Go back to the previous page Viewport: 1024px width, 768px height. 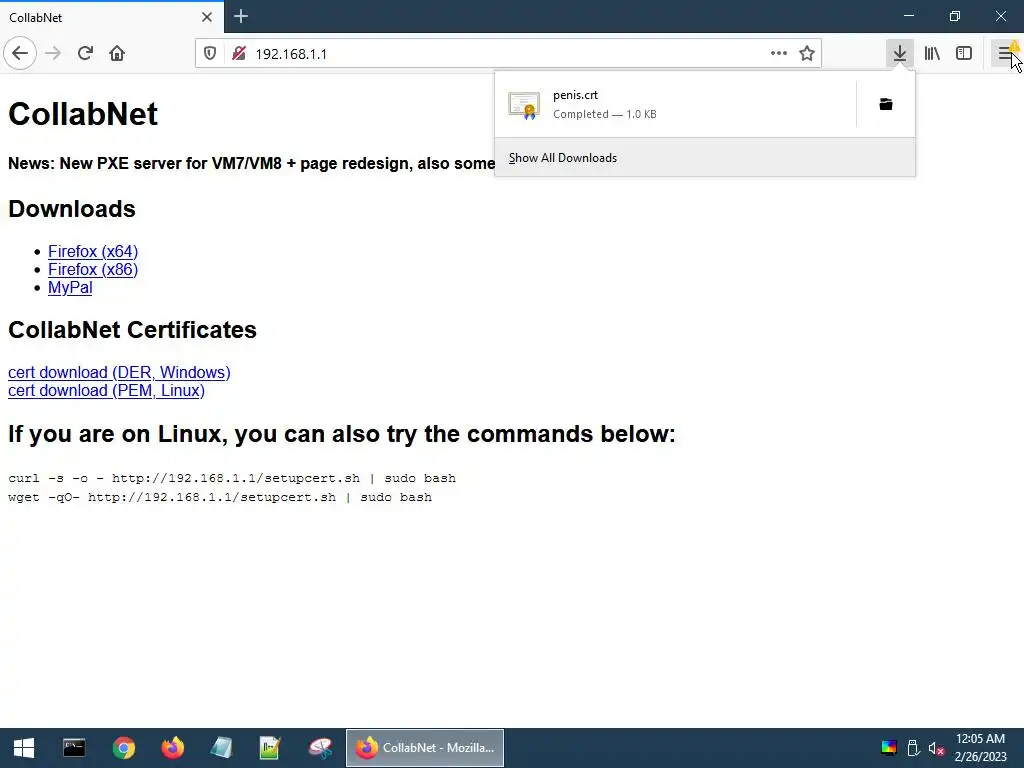coord(20,53)
